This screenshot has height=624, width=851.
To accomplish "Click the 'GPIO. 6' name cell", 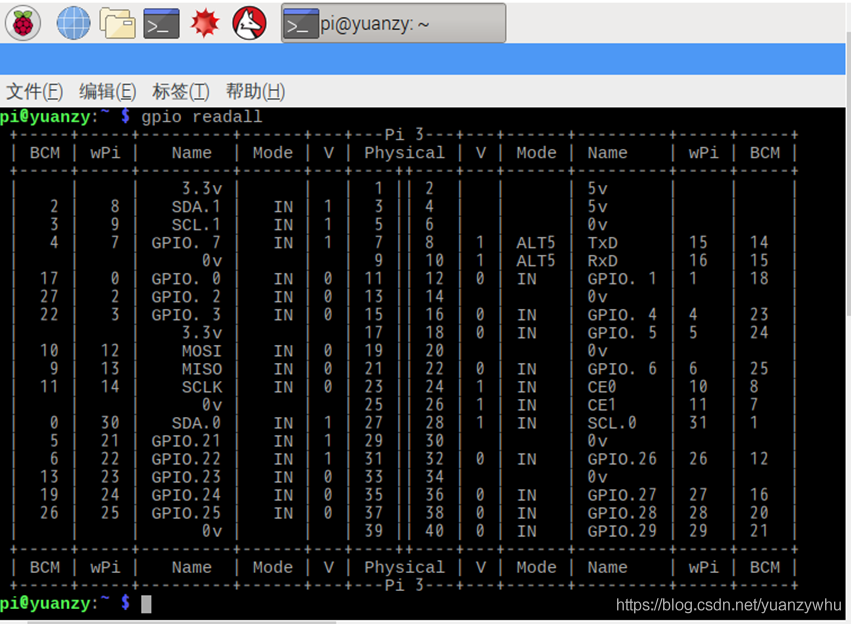I will pos(622,369).
